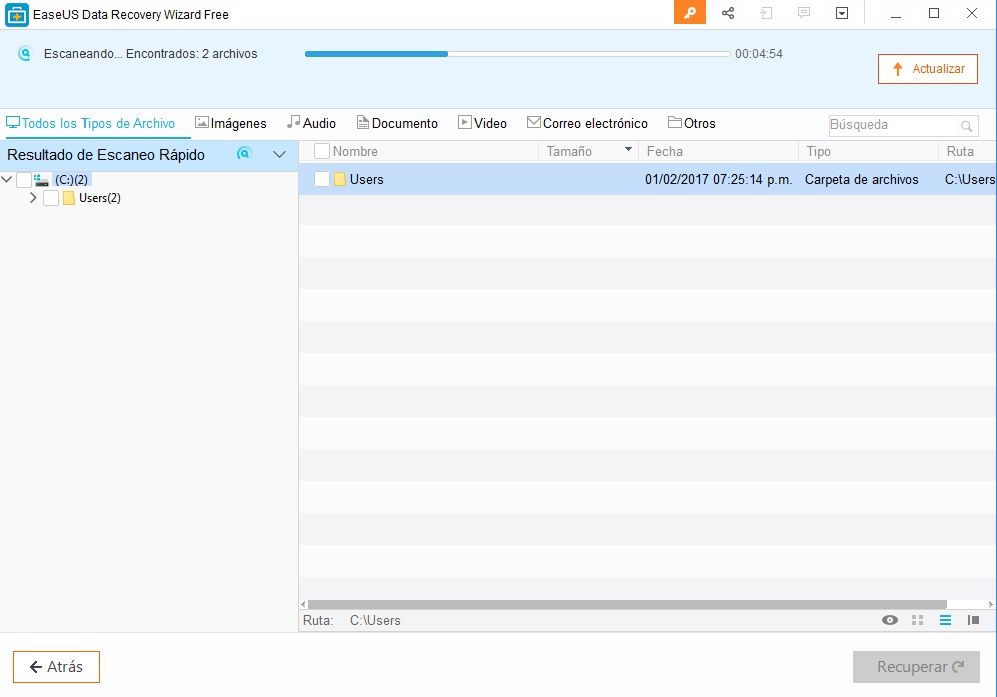The width and height of the screenshot is (997, 697).
Task: Check the Users row checkbox in file list
Action: coord(322,180)
